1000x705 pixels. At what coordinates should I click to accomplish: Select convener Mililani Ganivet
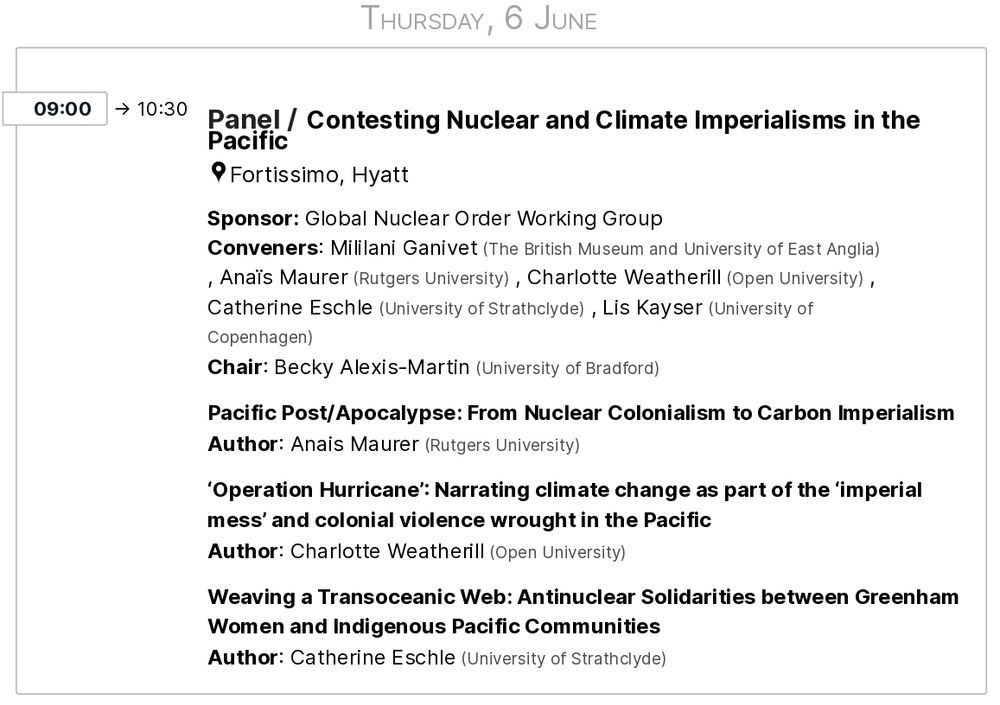[x=404, y=248]
